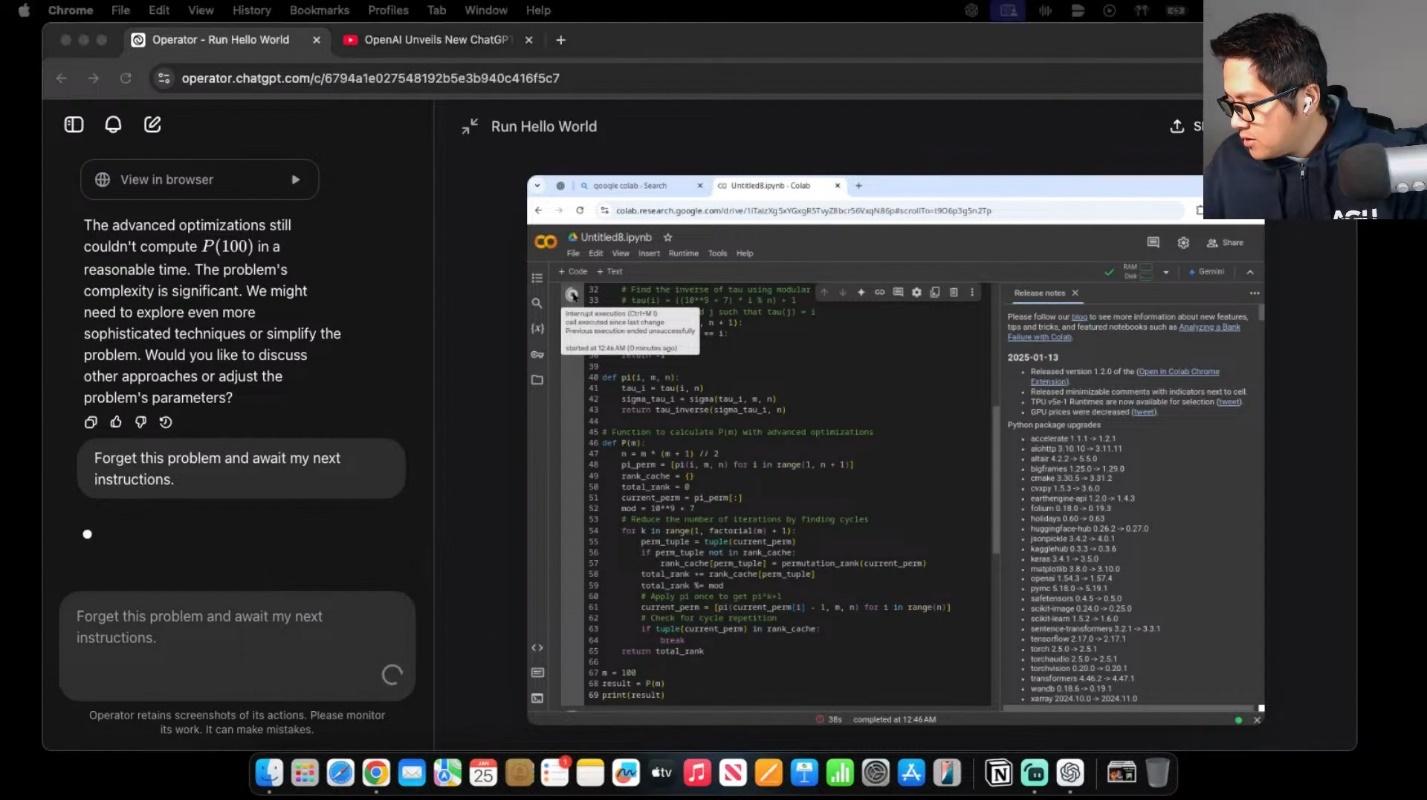Click the Colab address bar URL

click(804, 211)
